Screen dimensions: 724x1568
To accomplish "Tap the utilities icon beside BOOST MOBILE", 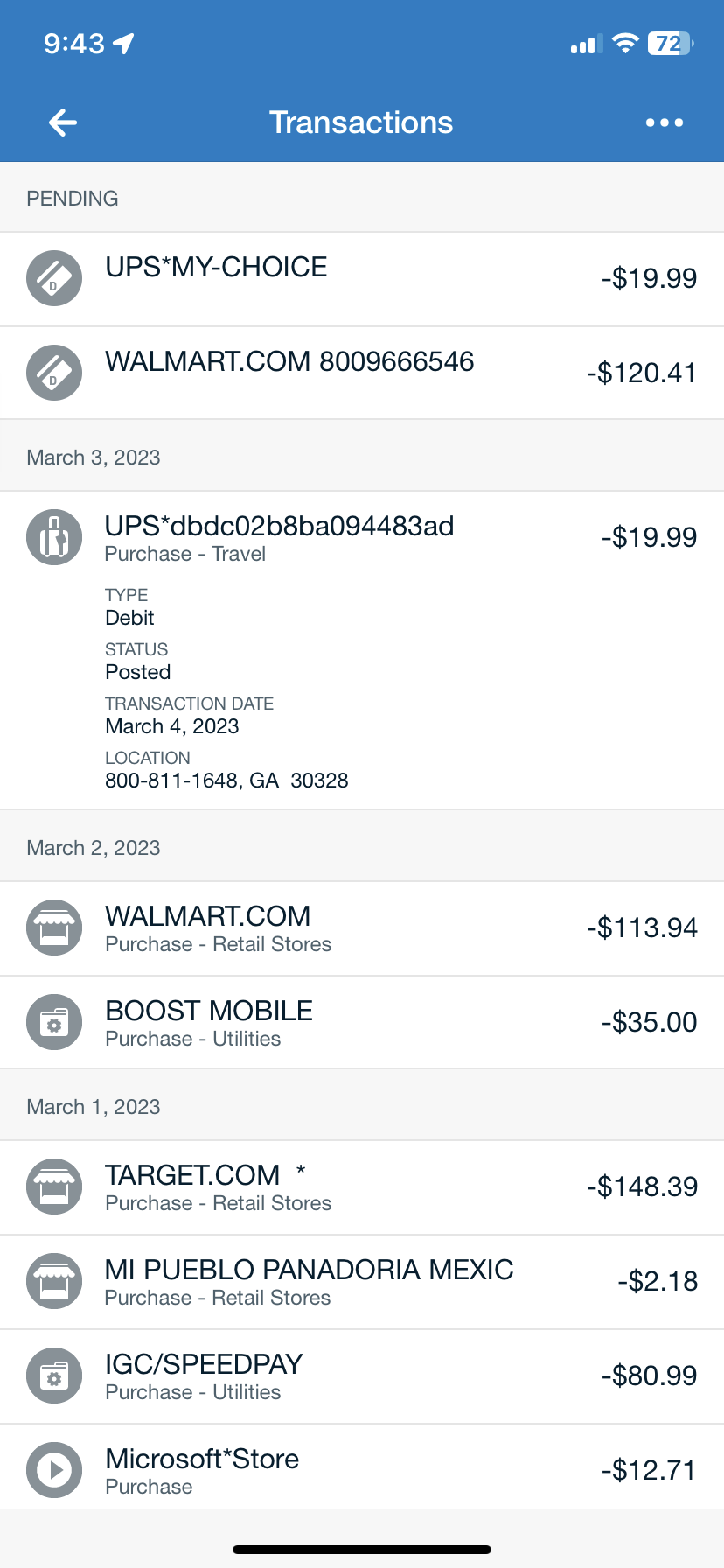I will 54,1022.
